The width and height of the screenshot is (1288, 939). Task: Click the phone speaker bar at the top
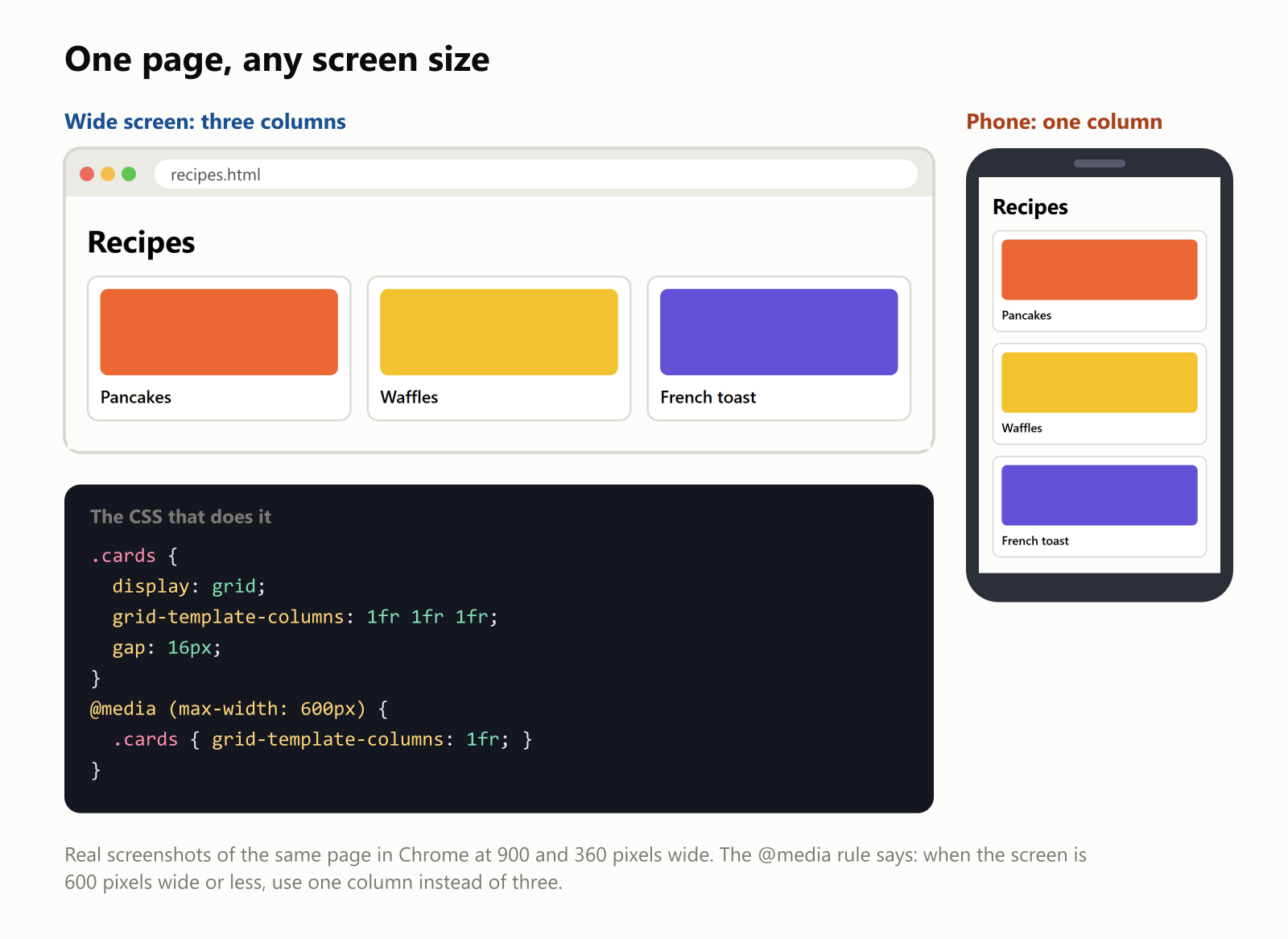point(1100,163)
